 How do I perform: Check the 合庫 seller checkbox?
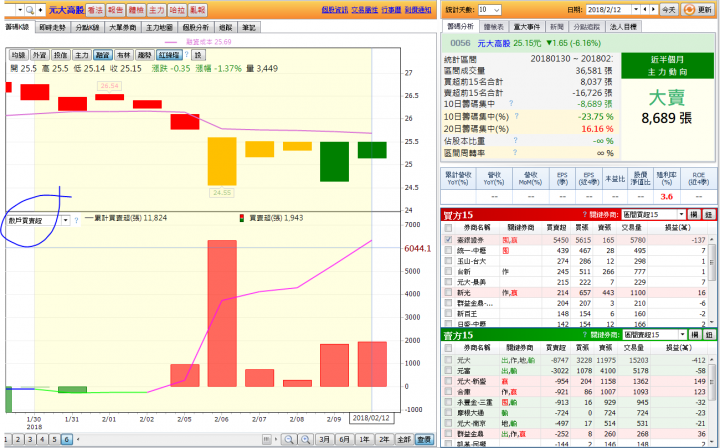tap(448, 392)
